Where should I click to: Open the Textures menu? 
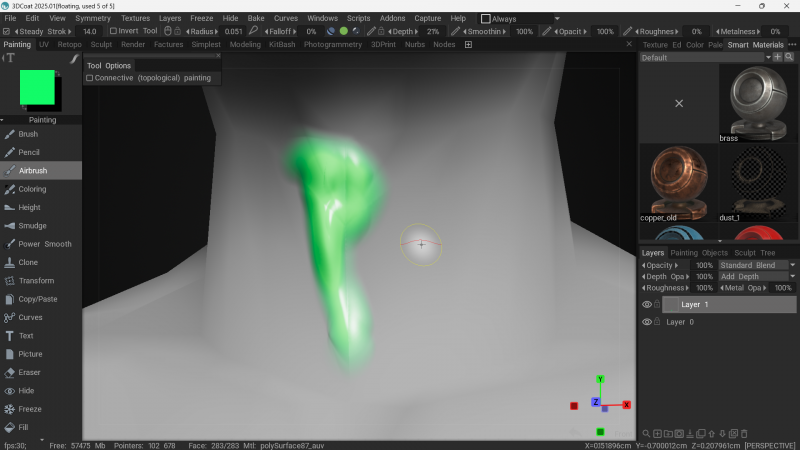(x=135, y=18)
